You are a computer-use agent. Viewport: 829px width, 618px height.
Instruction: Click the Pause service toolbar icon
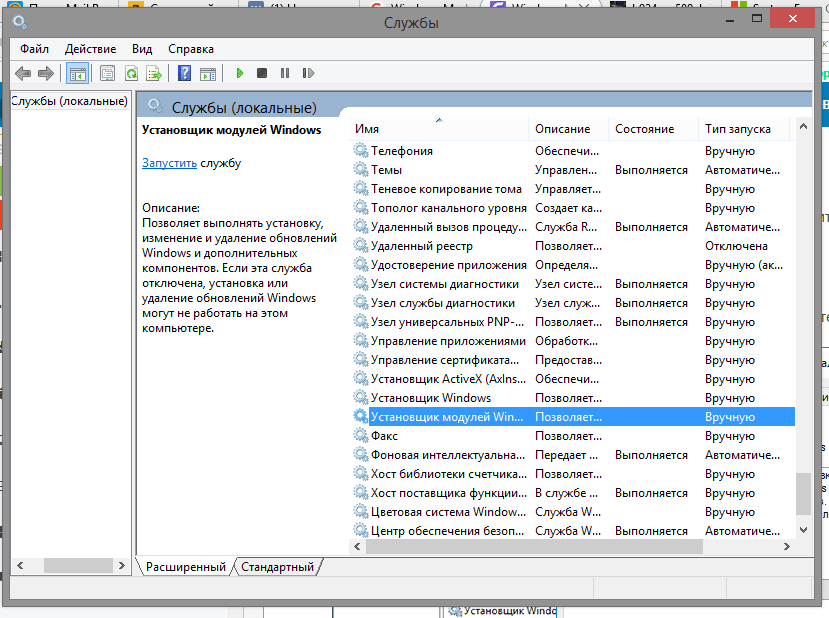click(x=285, y=73)
